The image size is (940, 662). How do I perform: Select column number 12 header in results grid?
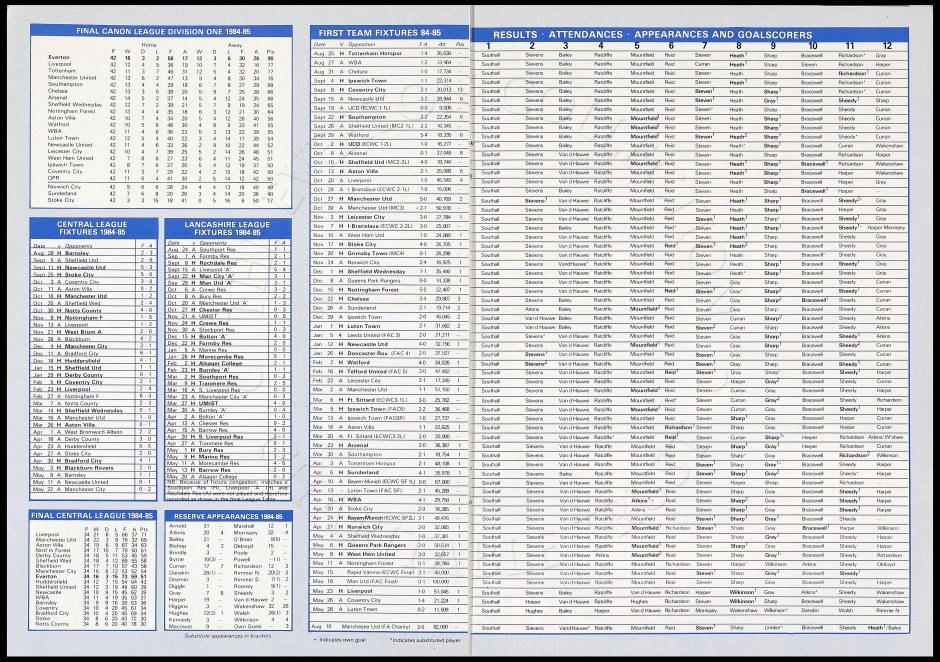887,46
